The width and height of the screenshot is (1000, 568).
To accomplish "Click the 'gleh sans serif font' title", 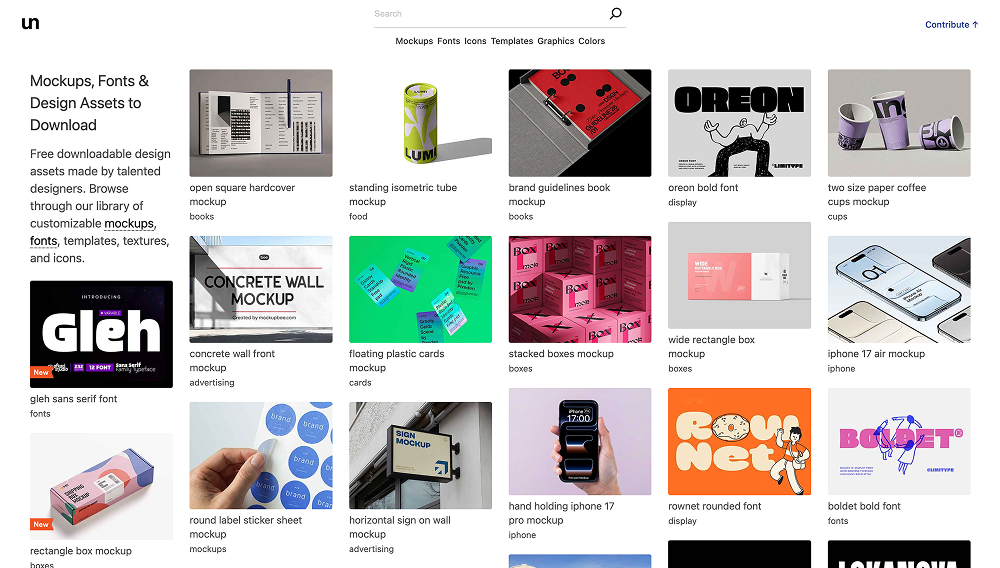I will tap(73, 399).
